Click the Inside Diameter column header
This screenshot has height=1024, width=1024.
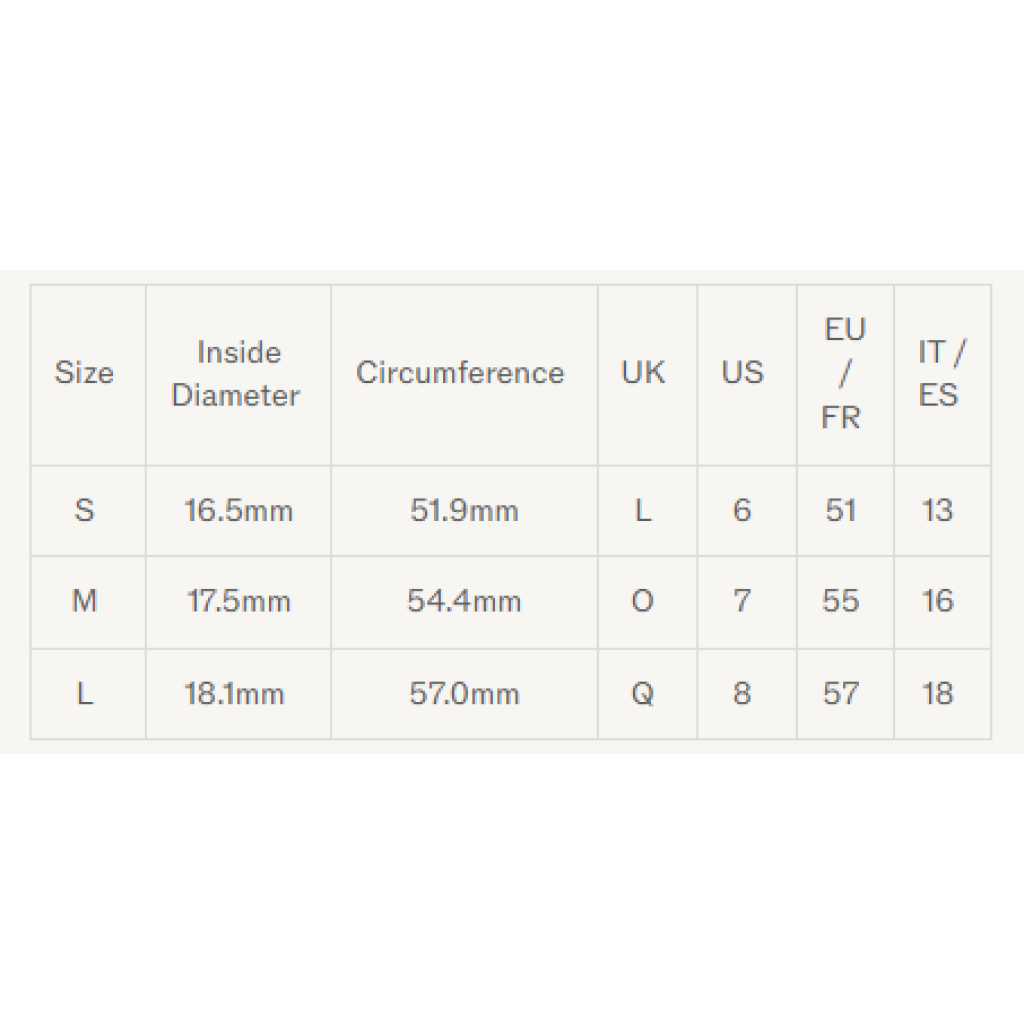(237, 374)
